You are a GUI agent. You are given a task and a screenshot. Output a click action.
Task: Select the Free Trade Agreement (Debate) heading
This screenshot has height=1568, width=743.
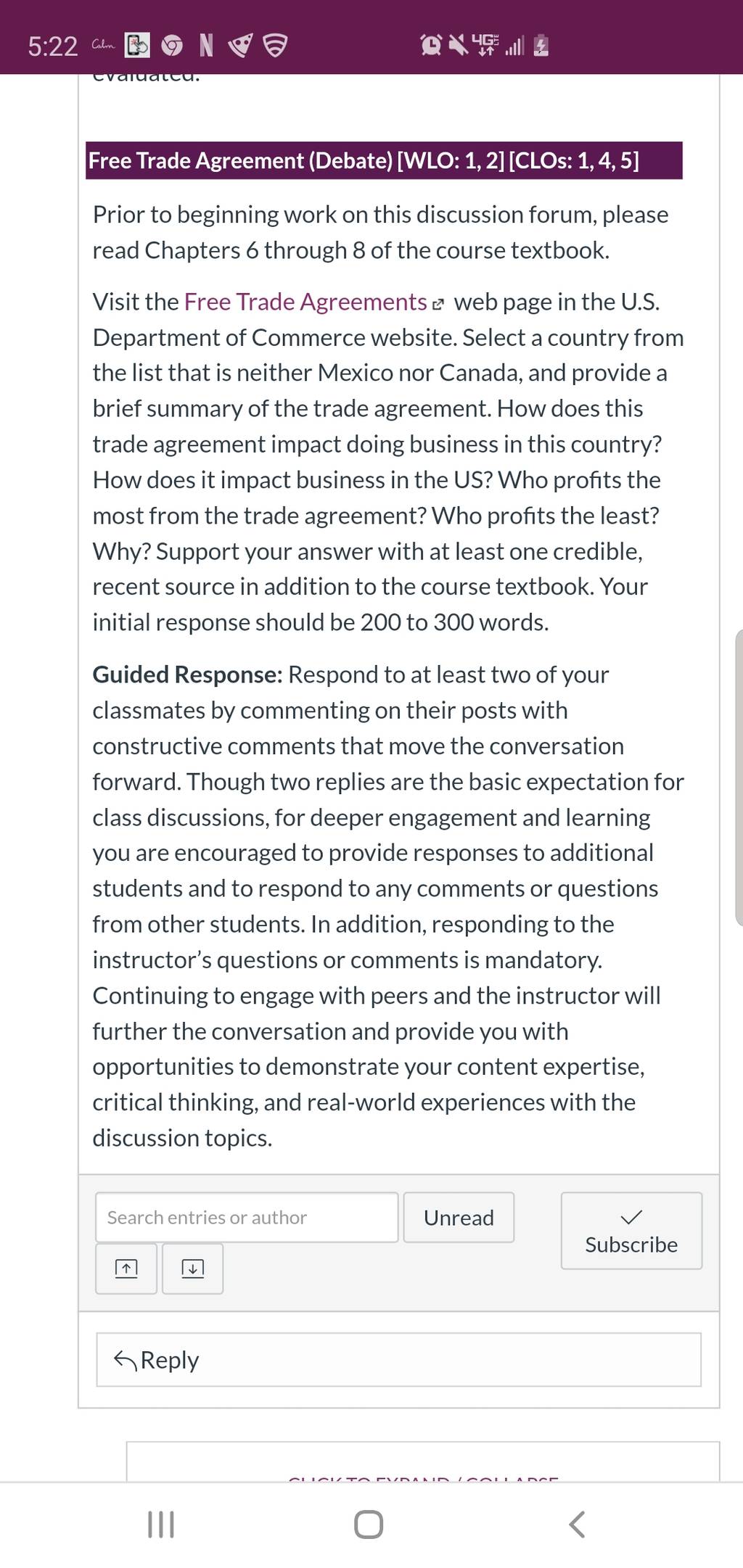364,160
